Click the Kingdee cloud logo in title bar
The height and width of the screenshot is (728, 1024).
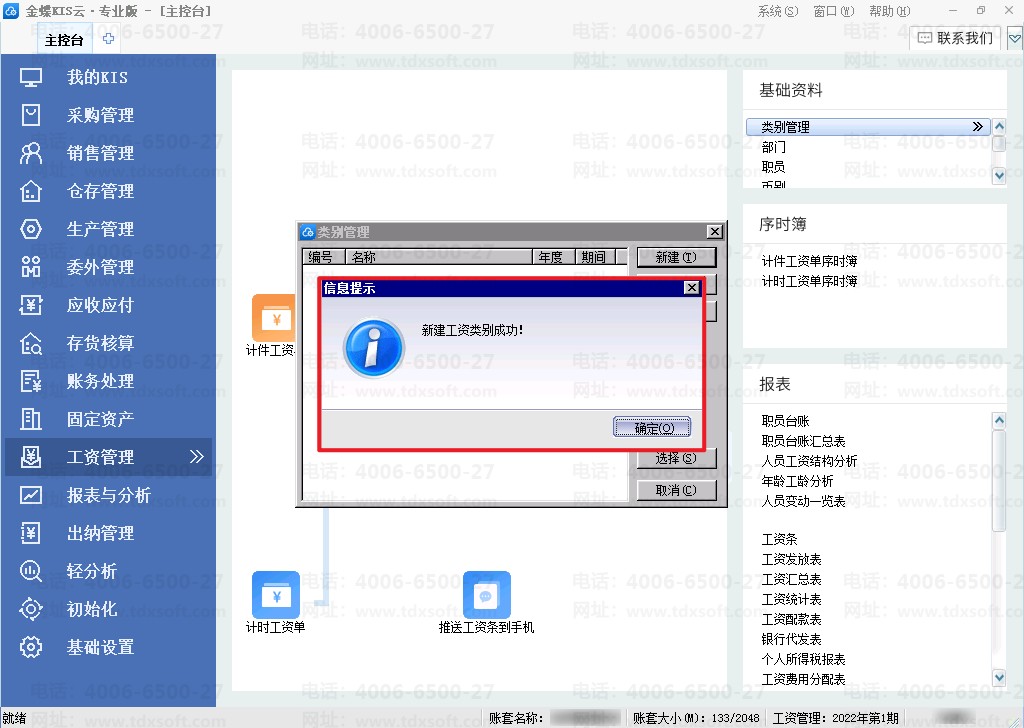coord(11,11)
